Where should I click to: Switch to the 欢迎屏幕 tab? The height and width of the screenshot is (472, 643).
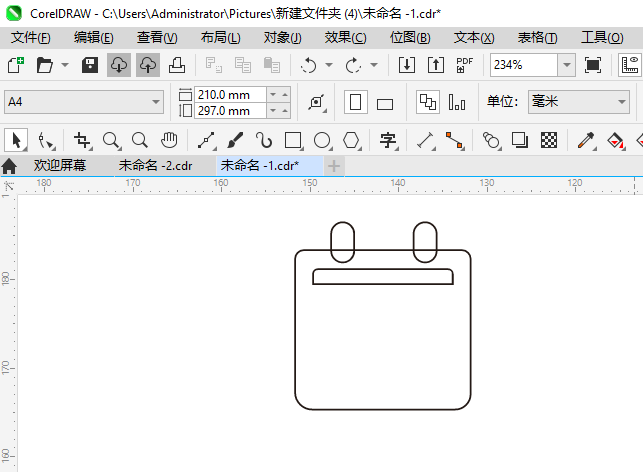coord(60,166)
